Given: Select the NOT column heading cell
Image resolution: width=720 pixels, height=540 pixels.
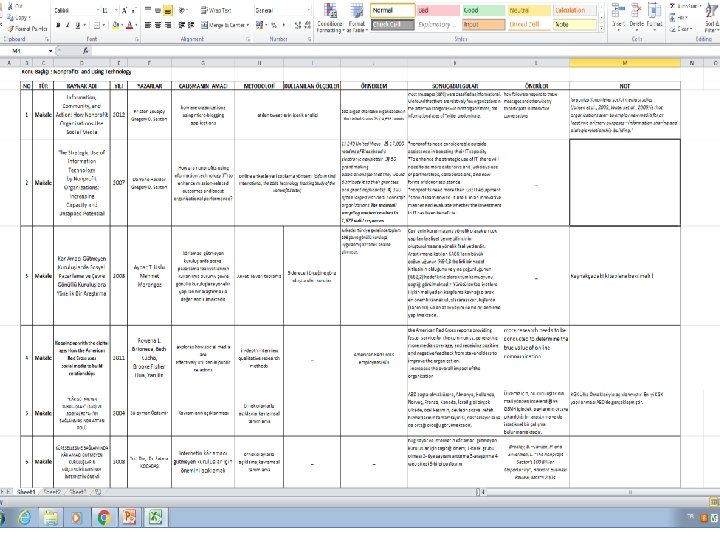Looking at the screenshot, I should click(x=624, y=86).
